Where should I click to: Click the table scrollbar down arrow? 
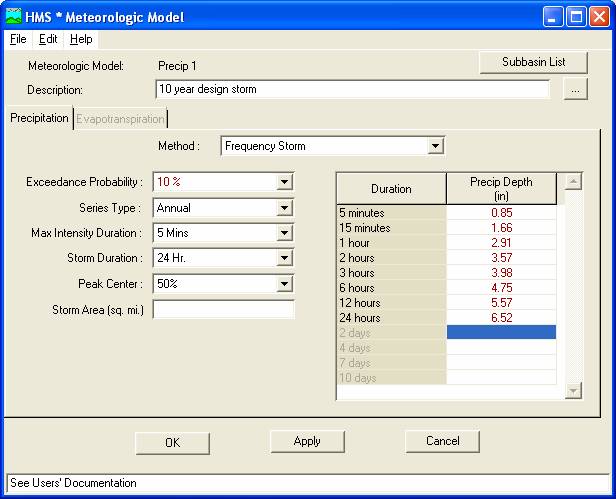click(x=573, y=391)
